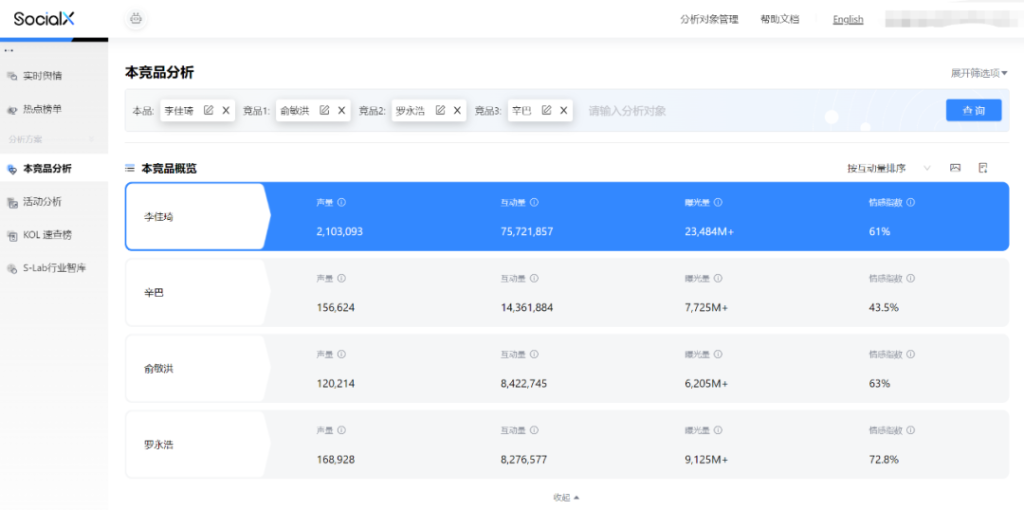Open 帮助文档 in the top bar

tap(779, 19)
